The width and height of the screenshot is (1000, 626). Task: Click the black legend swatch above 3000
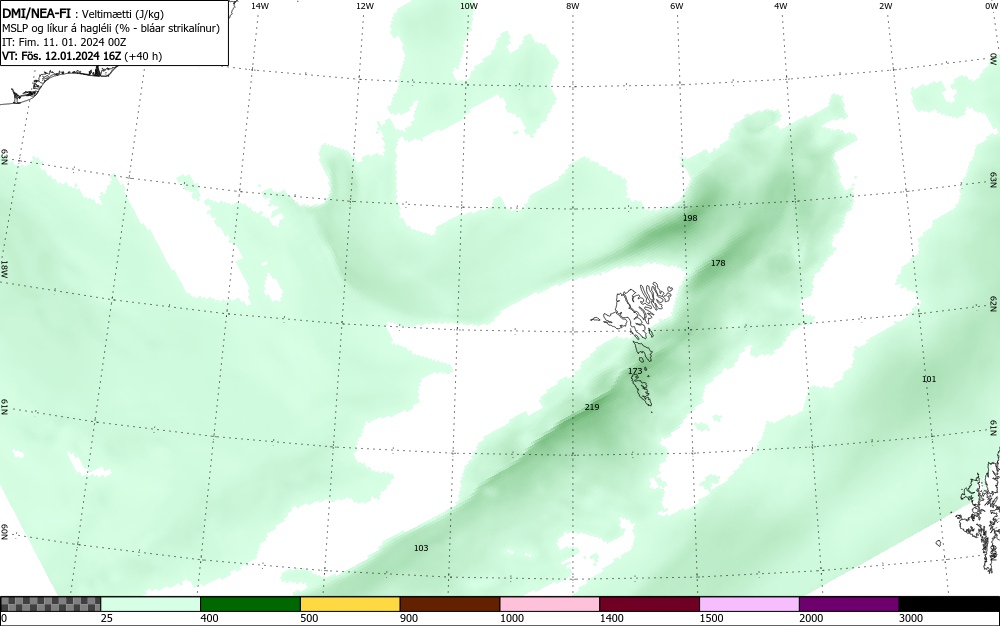coord(949,604)
